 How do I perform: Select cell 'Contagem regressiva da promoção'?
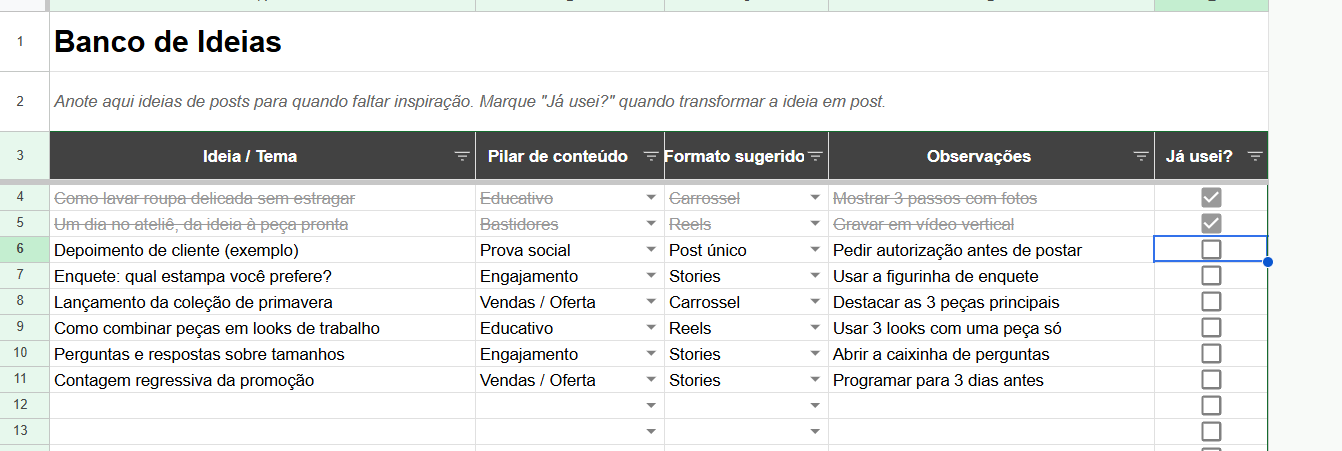point(262,380)
